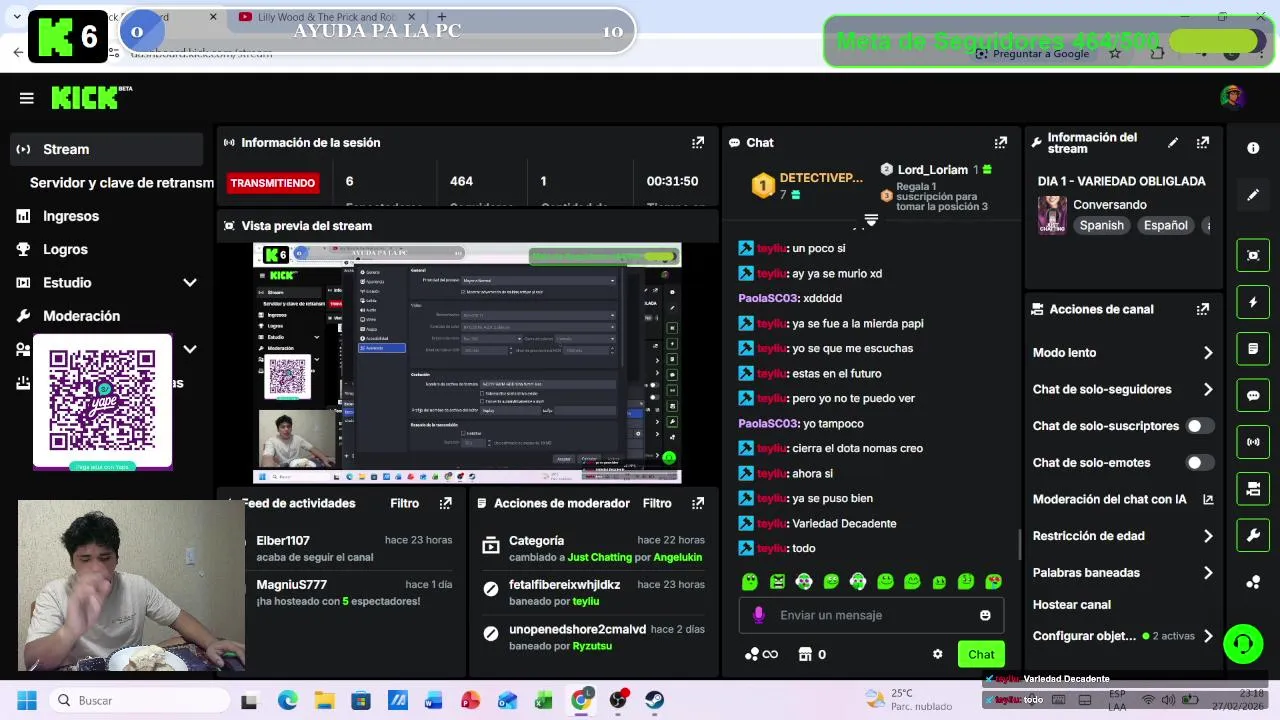This screenshot has width=1280, height=720.
Task: Click the purple microphone icon in chat input
Action: (758, 615)
